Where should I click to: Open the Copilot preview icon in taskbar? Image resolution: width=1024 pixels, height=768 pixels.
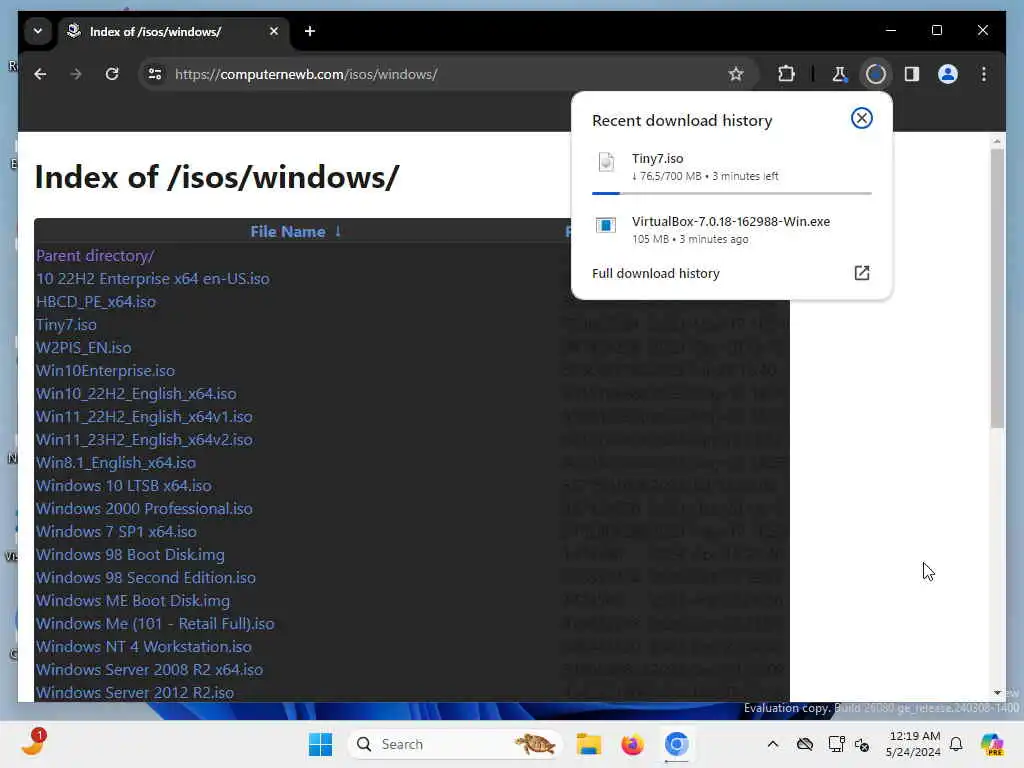pyautogui.click(x=992, y=744)
